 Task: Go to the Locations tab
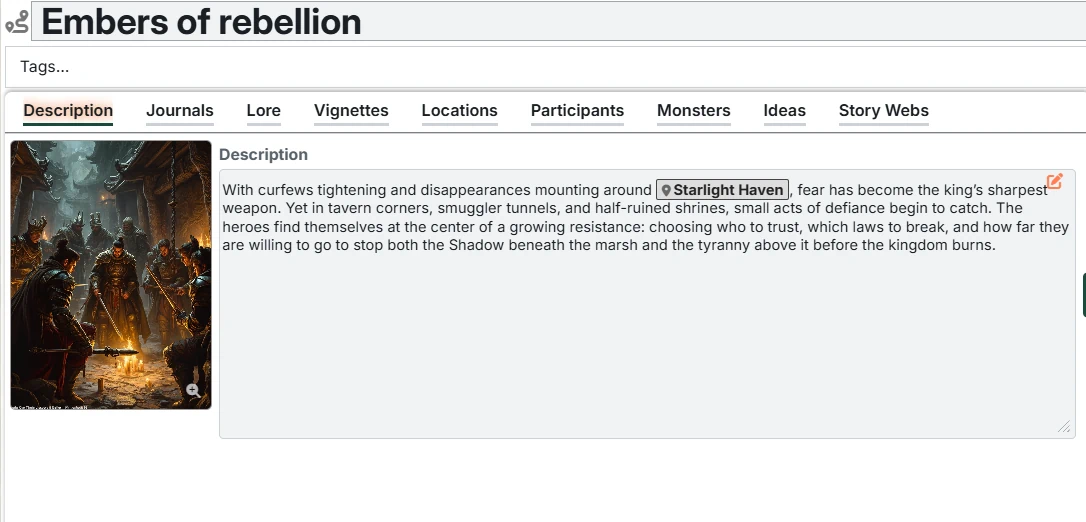pos(459,111)
